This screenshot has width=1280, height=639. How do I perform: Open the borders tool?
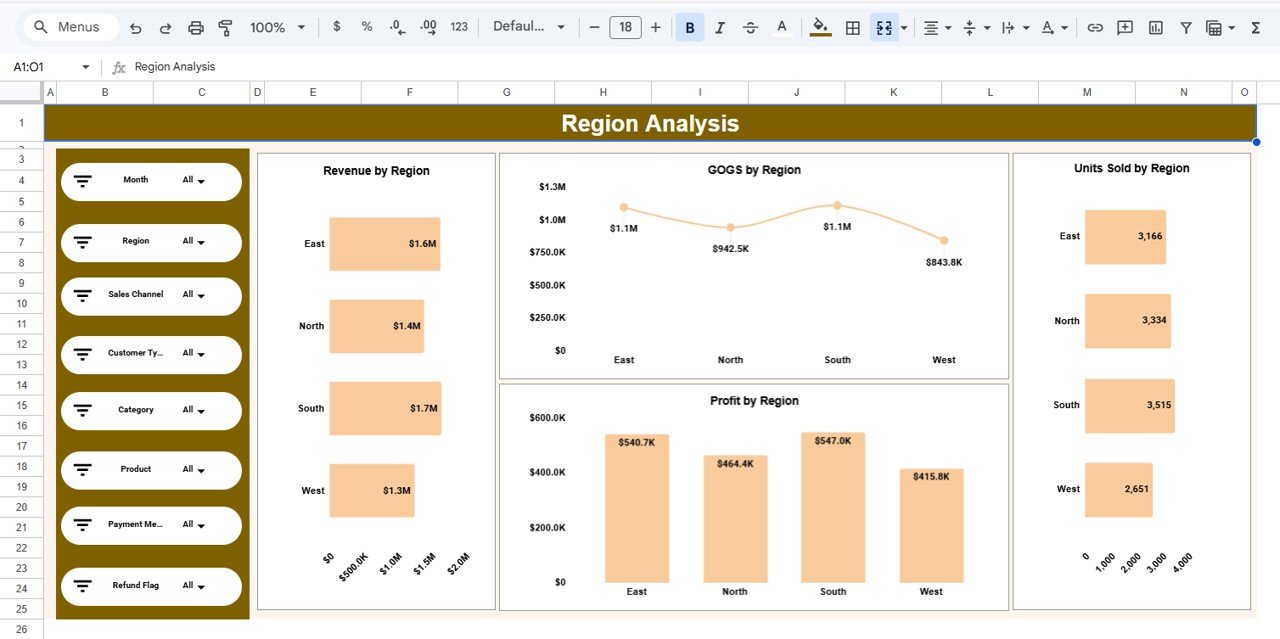852,27
